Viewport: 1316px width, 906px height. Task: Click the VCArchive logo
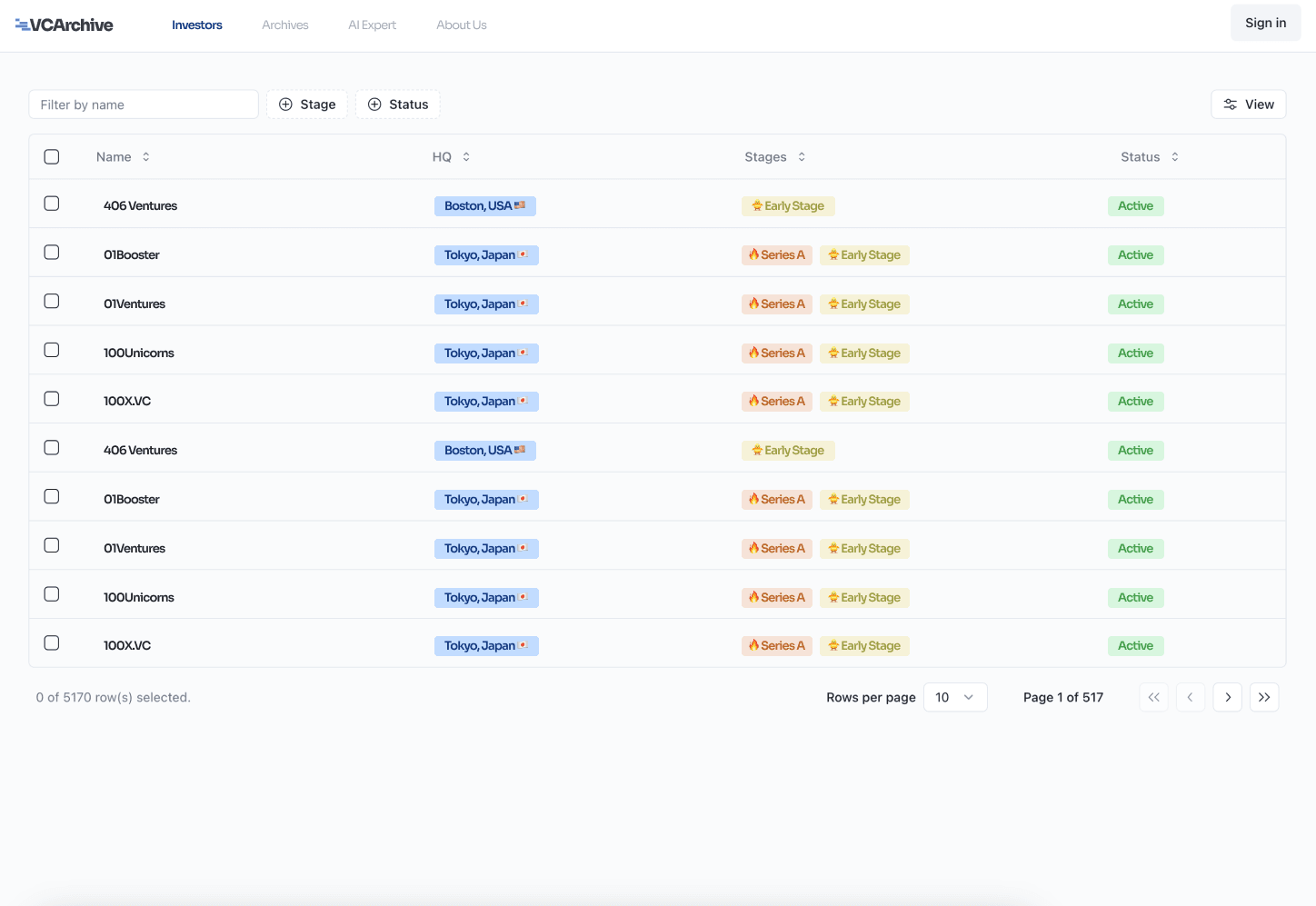[x=64, y=25]
